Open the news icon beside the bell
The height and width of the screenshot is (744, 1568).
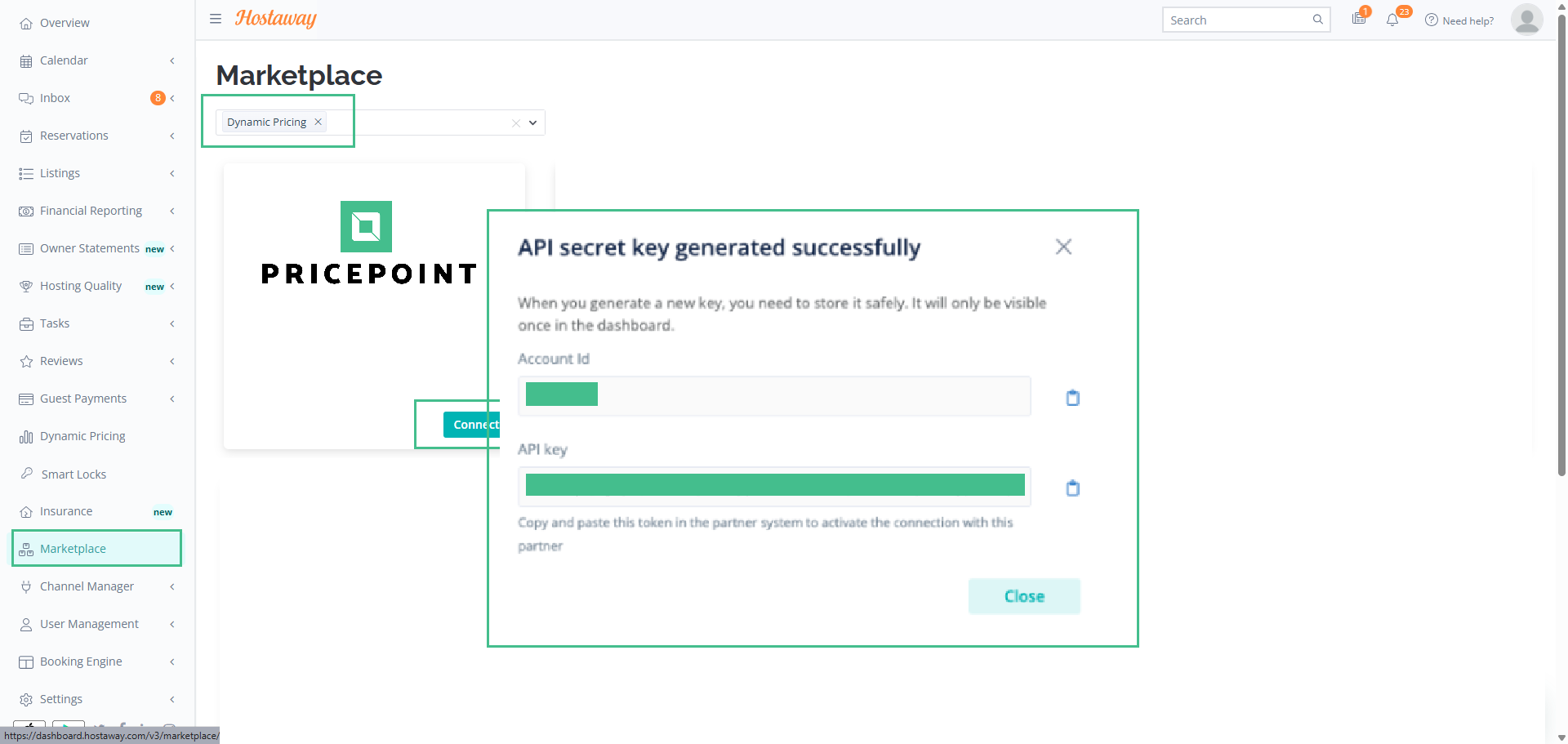pos(1359,19)
